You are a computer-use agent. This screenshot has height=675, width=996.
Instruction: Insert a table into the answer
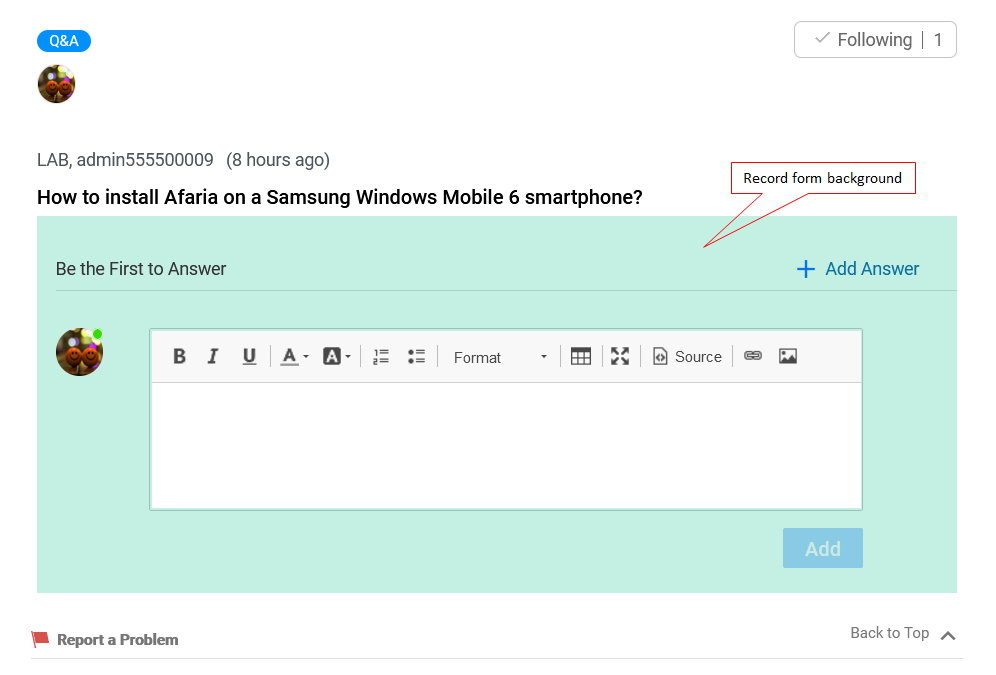coord(581,357)
